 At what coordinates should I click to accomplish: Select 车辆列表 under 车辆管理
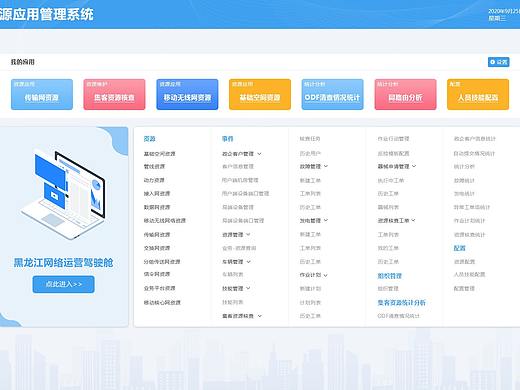click(232, 274)
